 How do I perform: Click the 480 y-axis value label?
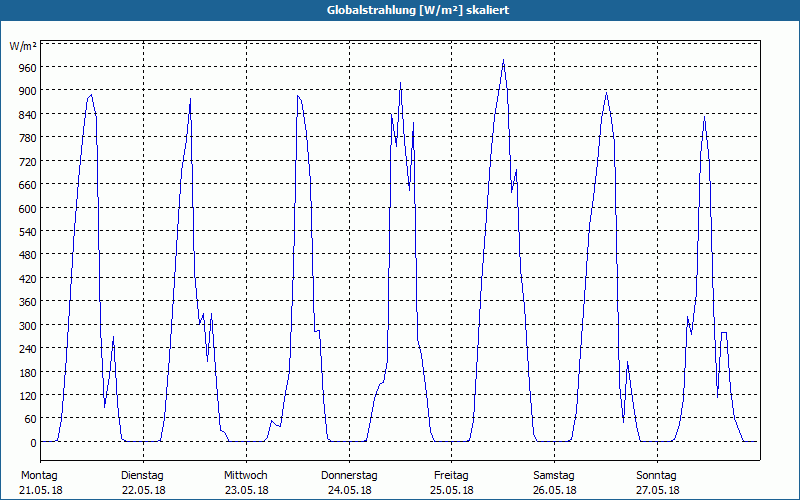(28, 255)
